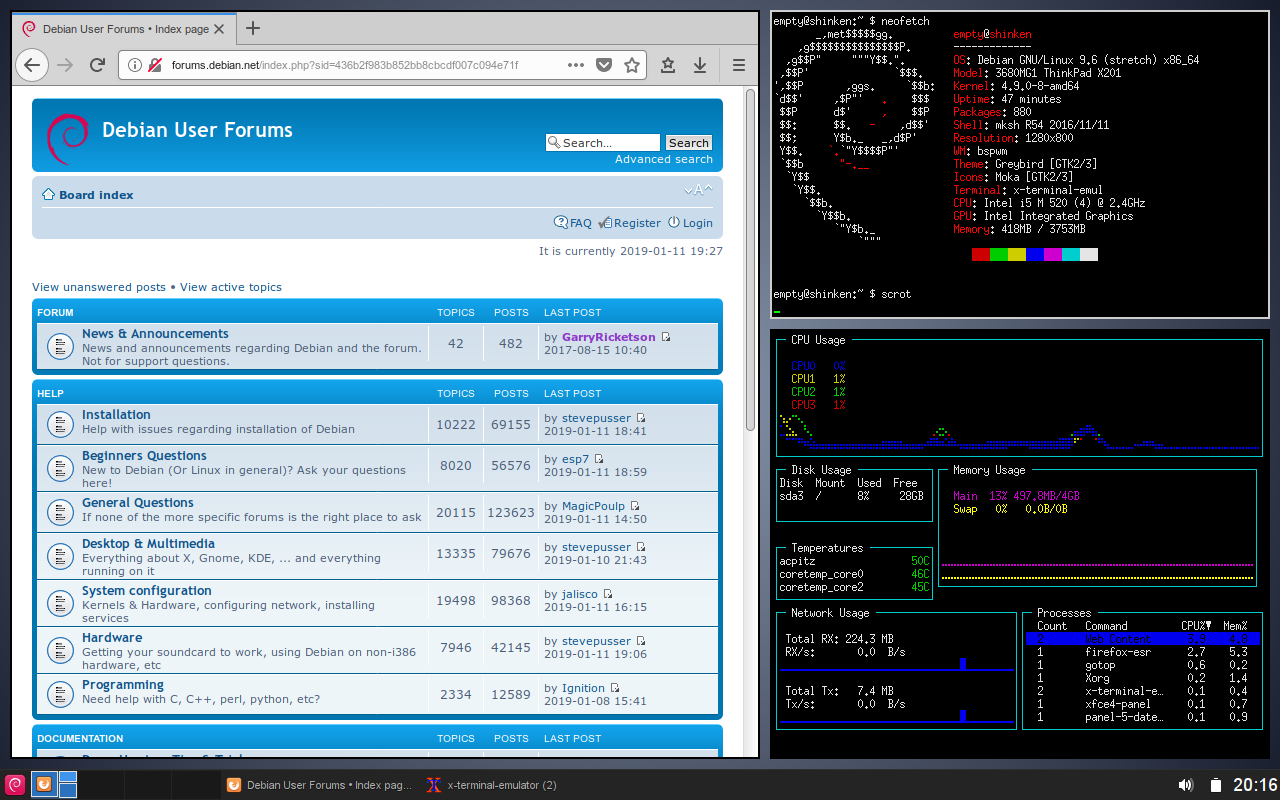Viewport: 1280px width, 800px height.
Task: Open the forum FAQ link
Action: pos(573,223)
